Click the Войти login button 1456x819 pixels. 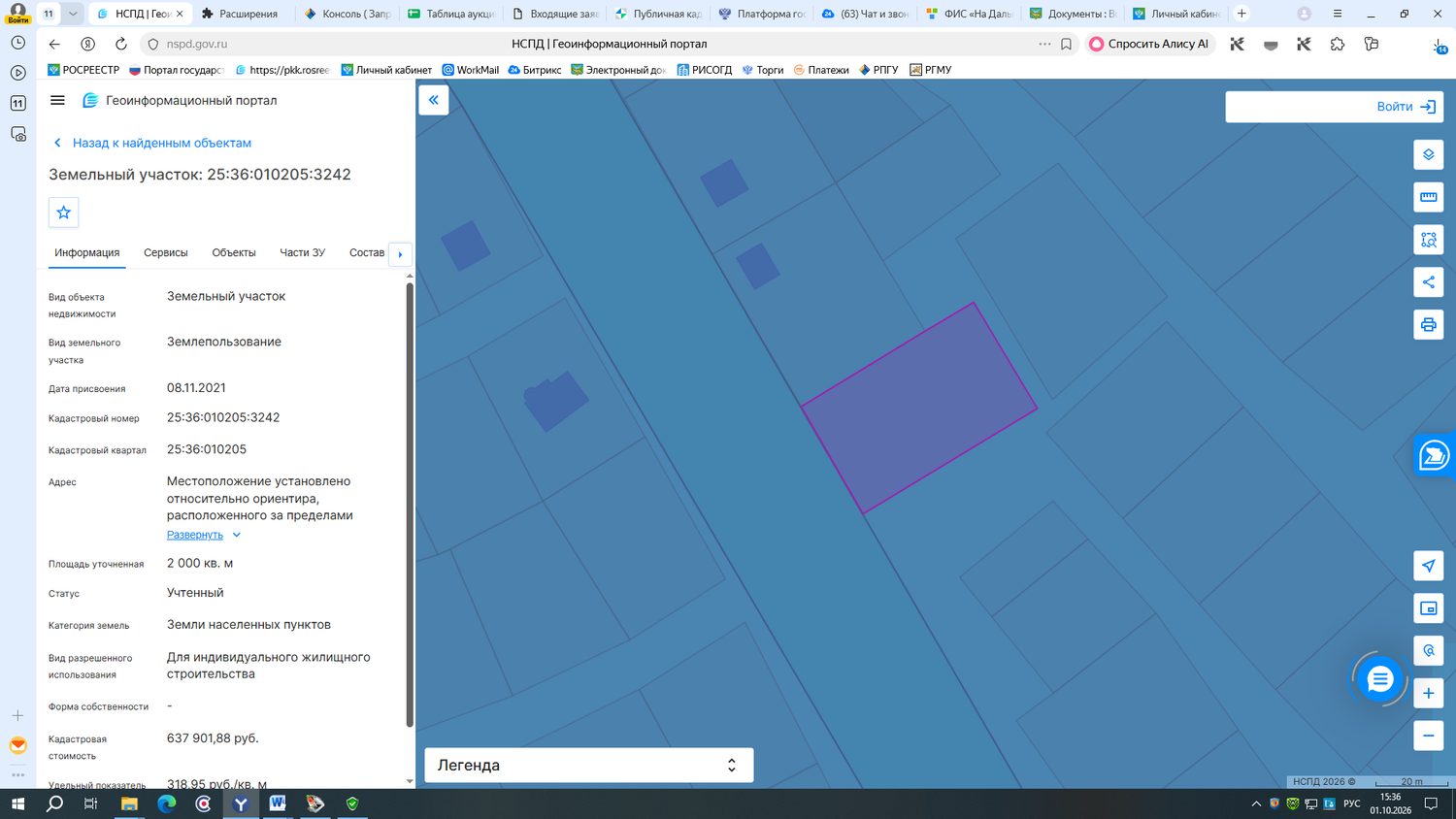tap(1334, 107)
